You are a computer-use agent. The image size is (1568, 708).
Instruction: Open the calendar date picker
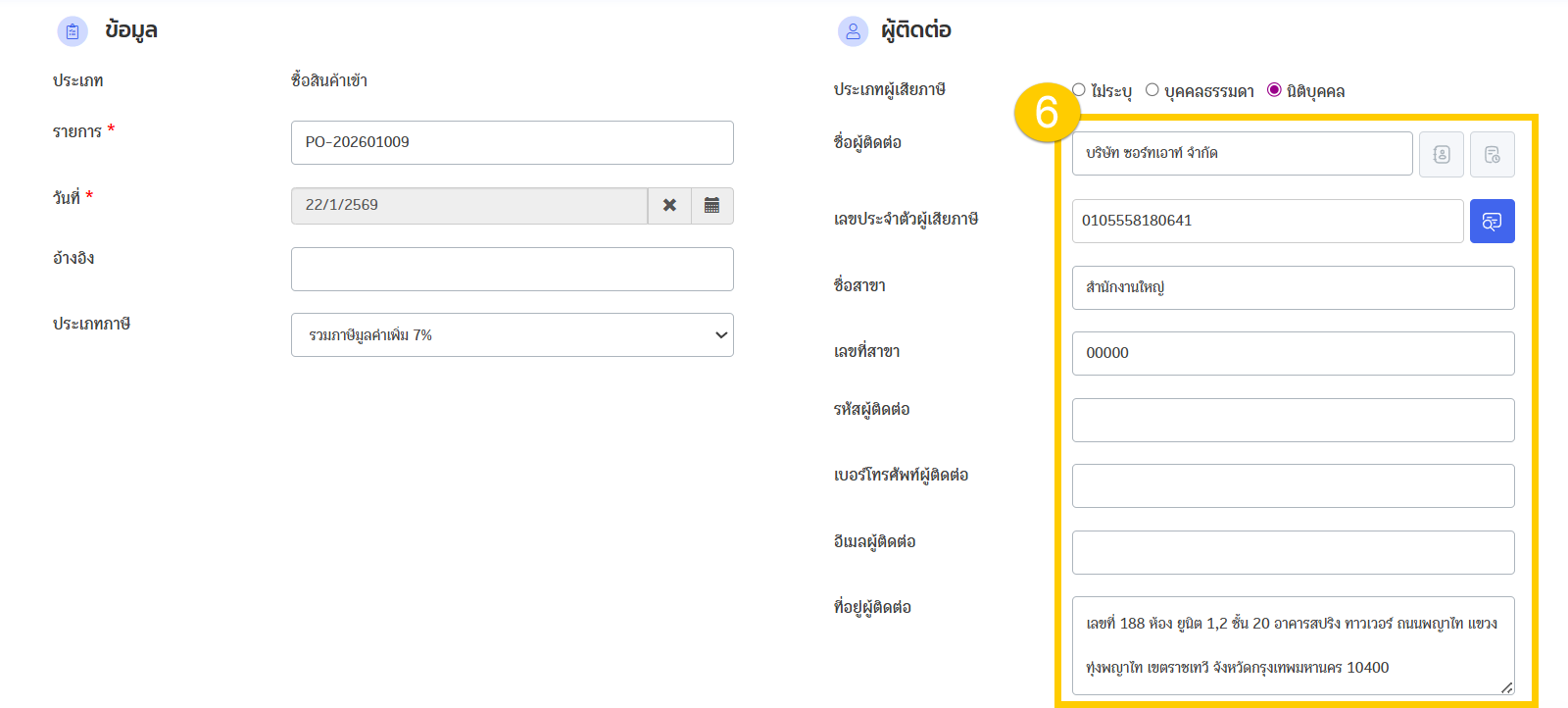tap(712, 206)
